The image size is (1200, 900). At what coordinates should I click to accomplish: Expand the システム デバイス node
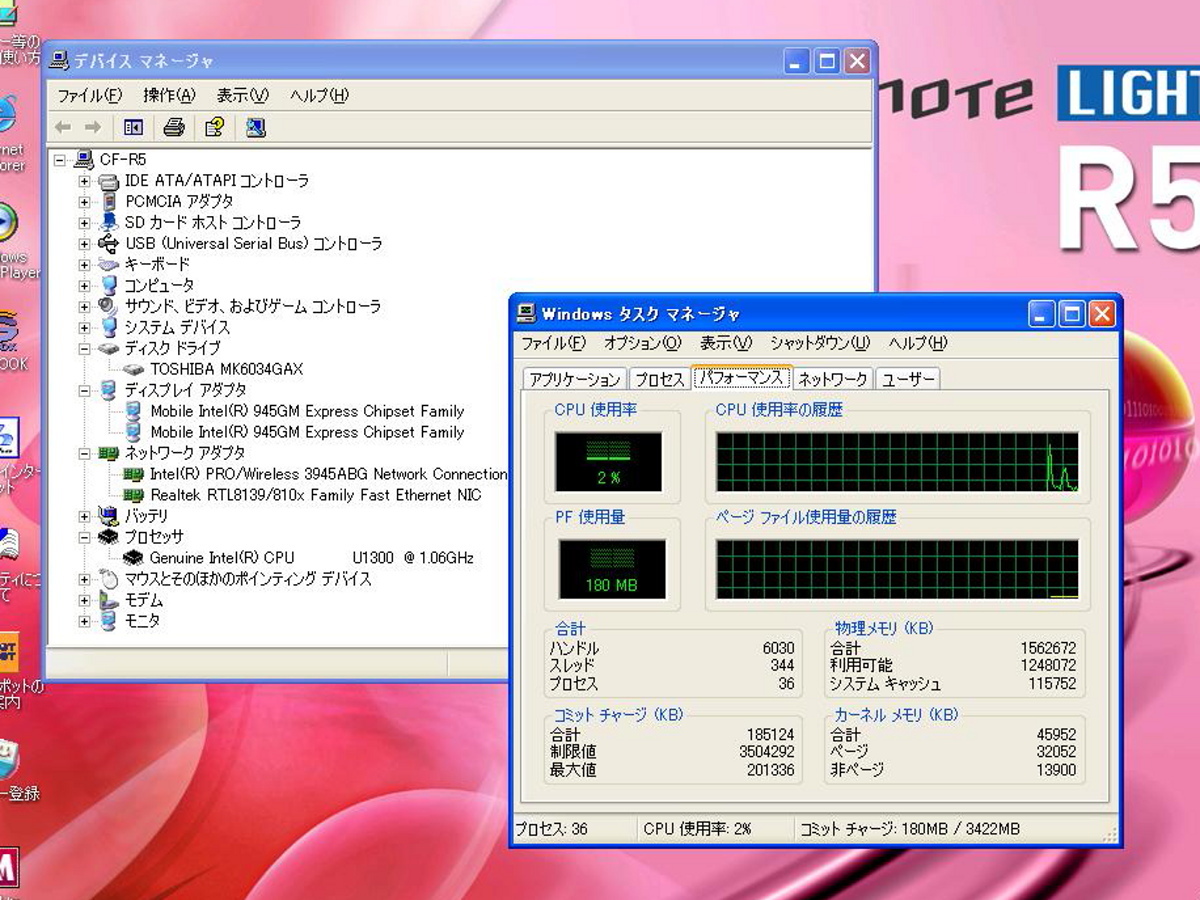pos(84,328)
